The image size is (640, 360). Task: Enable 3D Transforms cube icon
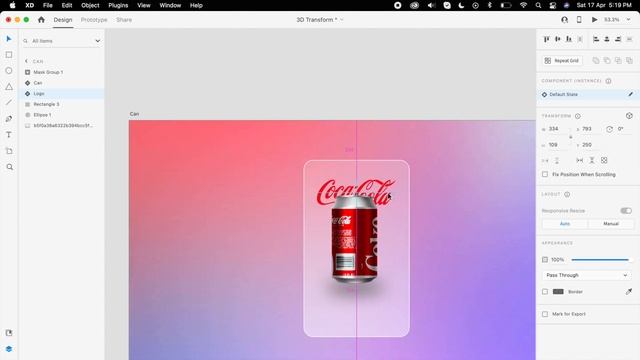point(629,116)
